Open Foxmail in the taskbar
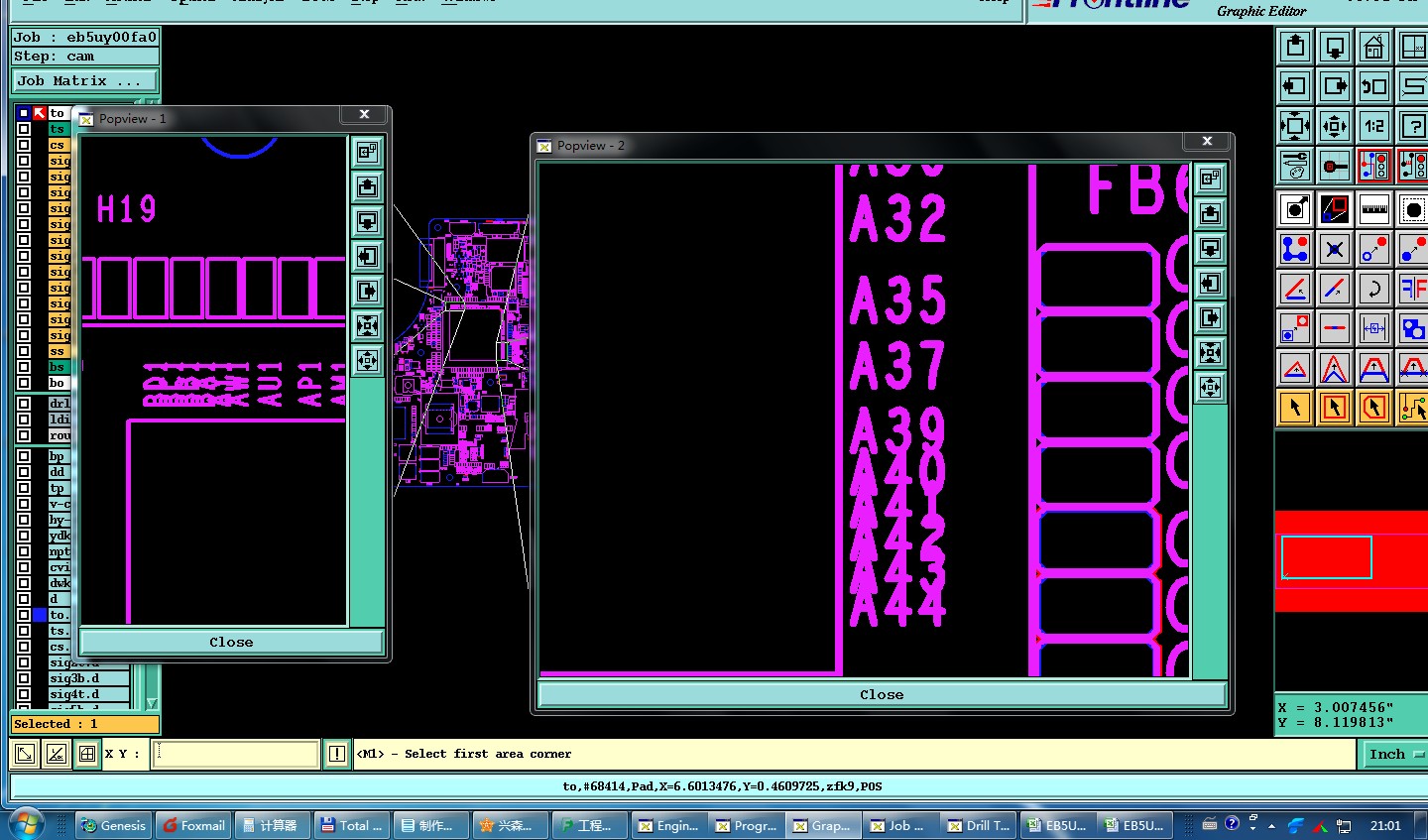 (x=193, y=825)
